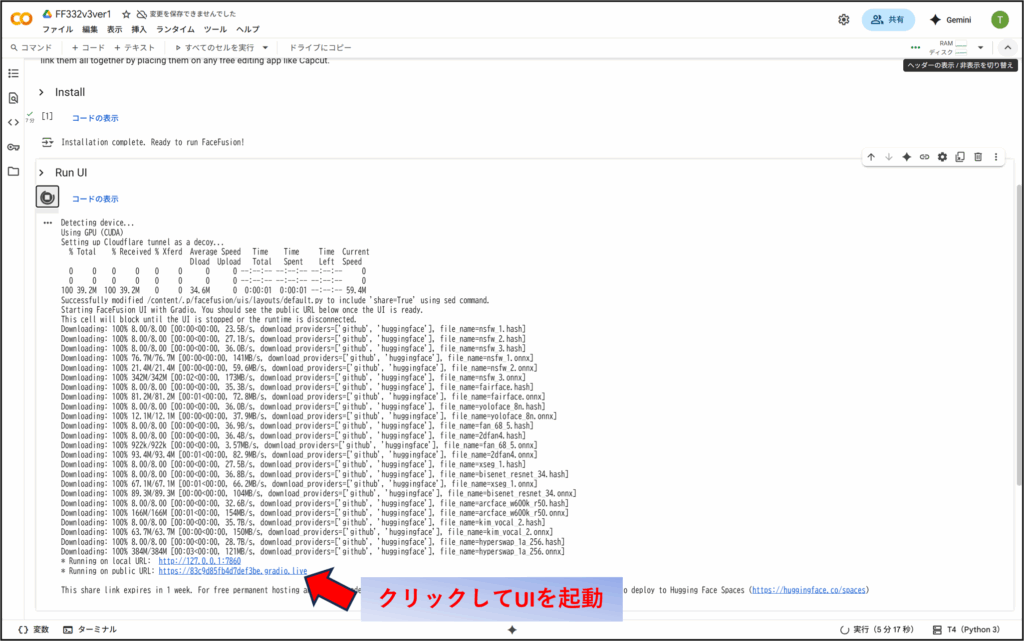Click the Gemini sparkle in the bottom bar

(x=512, y=630)
